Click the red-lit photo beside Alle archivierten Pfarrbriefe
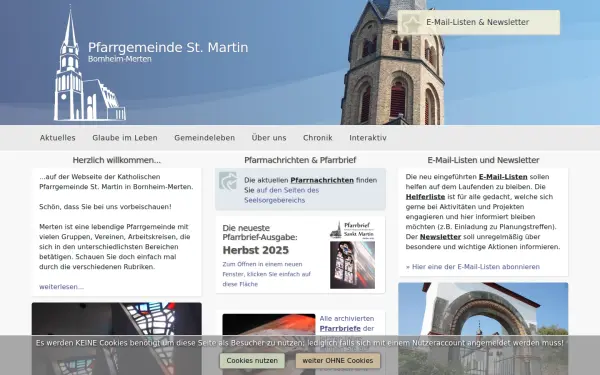The width and height of the screenshot is (600, 375). [x=269, y=344]
